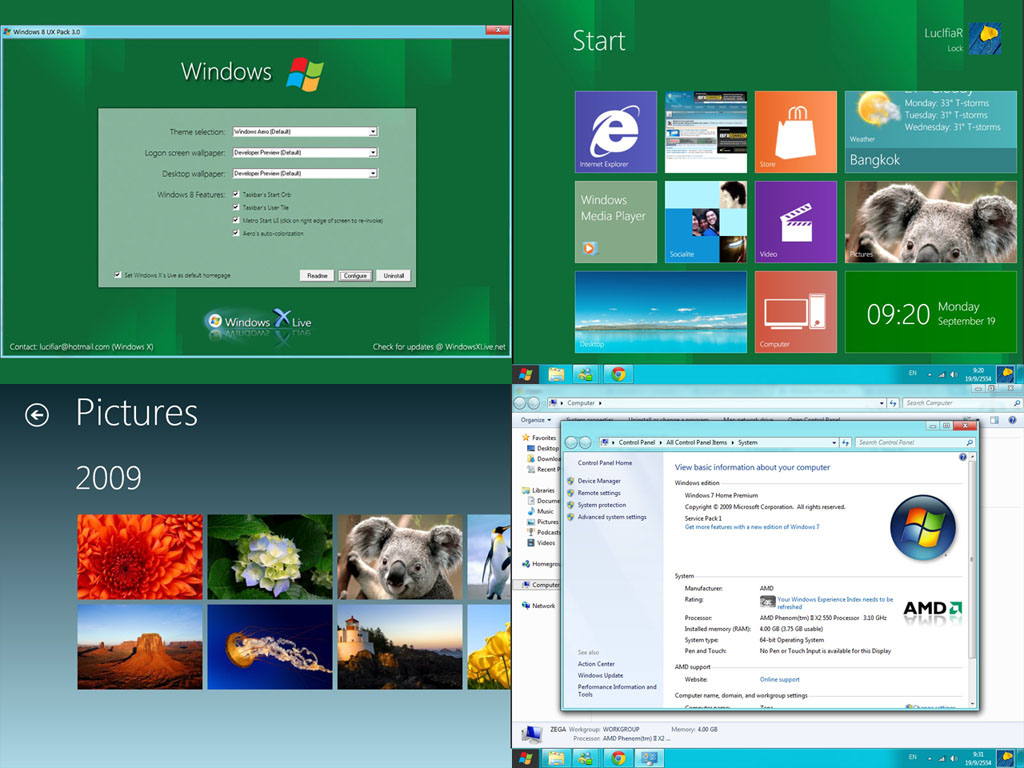The width and height of the screenshot is (1024, 768).
Task: Launch Google Chrome from the taskbar
Action: tap(619, 371)
